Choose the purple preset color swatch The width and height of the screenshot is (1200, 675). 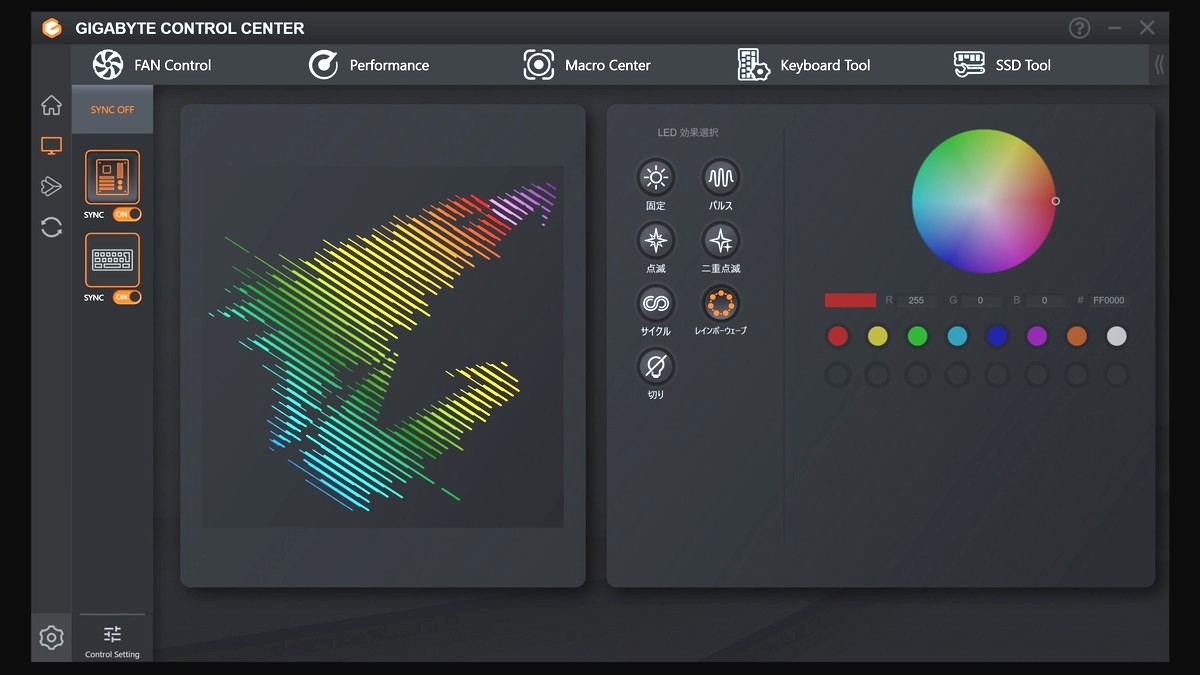(x=1037, y=337)
